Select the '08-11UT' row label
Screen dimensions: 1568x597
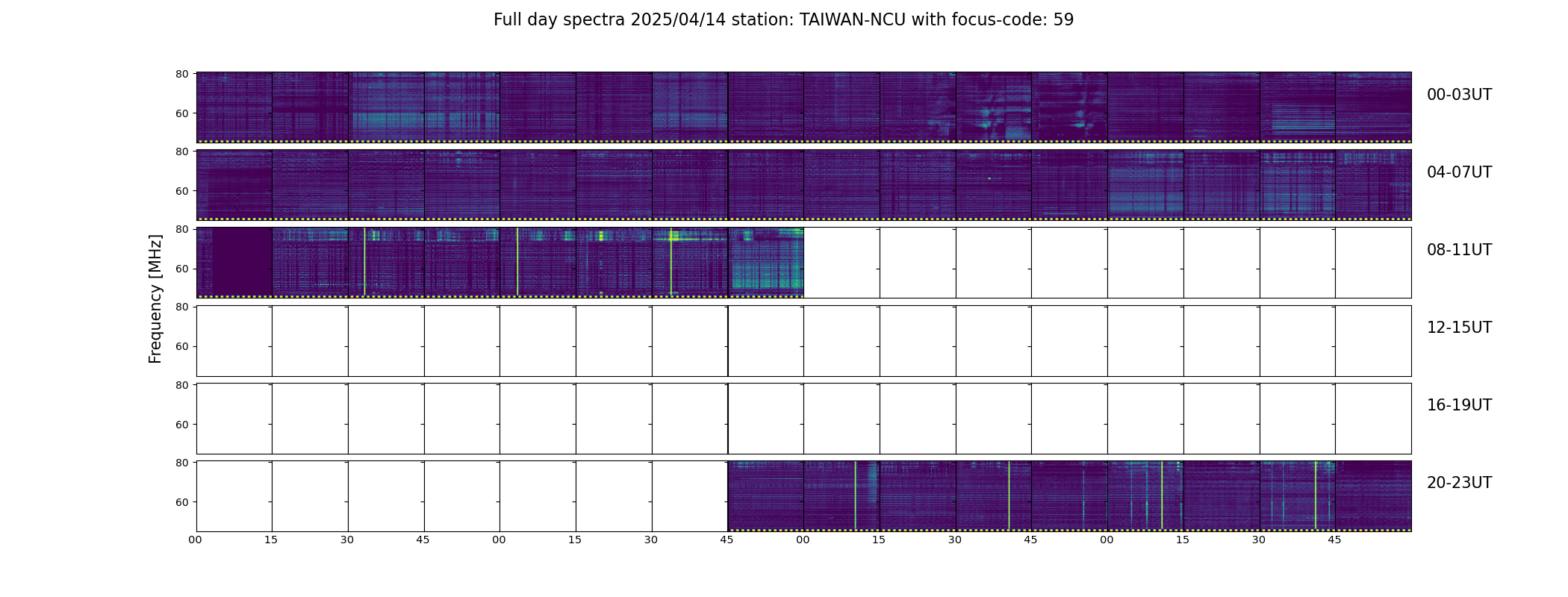tap(1459, 250)
